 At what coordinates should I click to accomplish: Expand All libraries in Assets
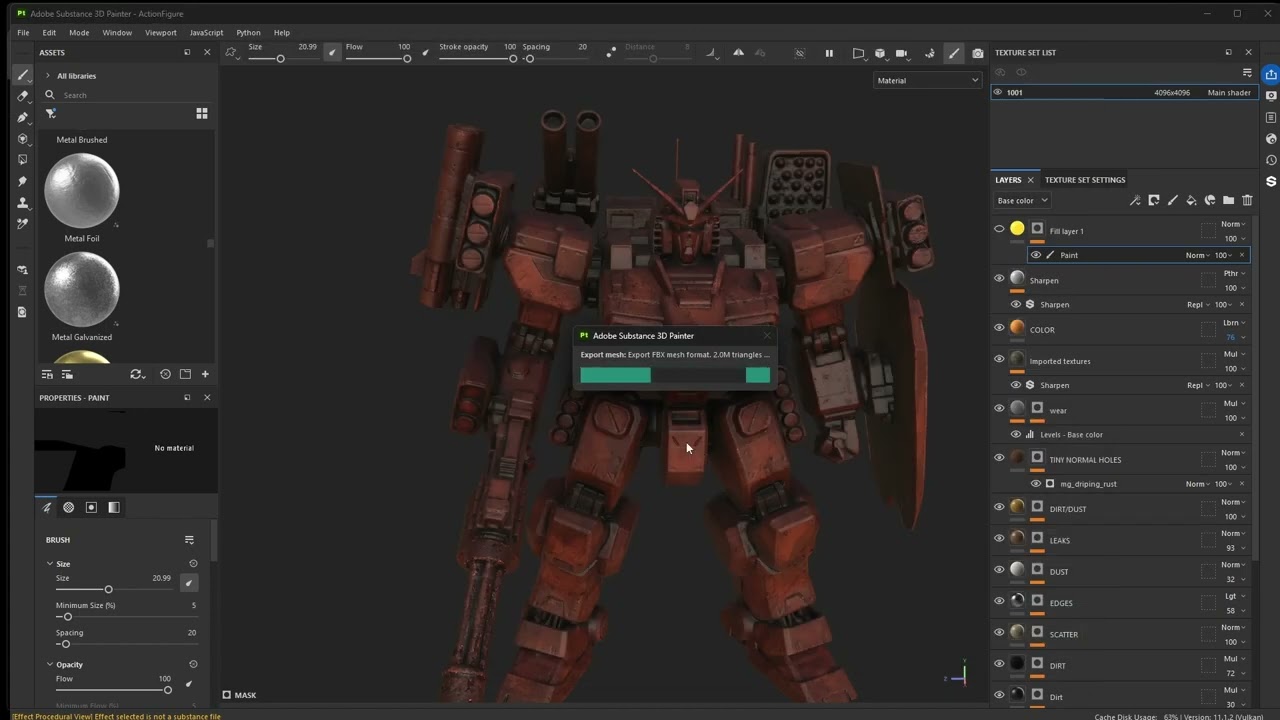point(47,76)
